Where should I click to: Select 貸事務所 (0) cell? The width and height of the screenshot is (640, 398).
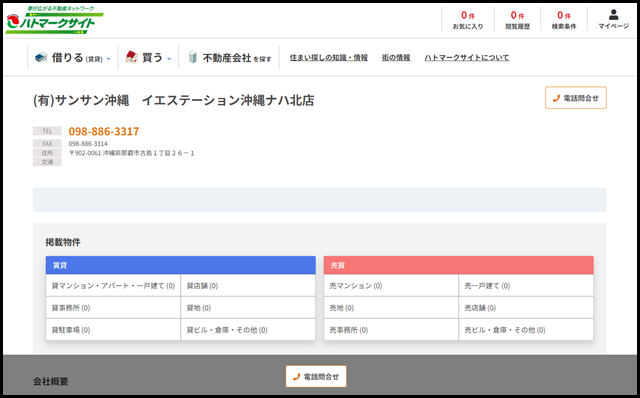point(113,308)
